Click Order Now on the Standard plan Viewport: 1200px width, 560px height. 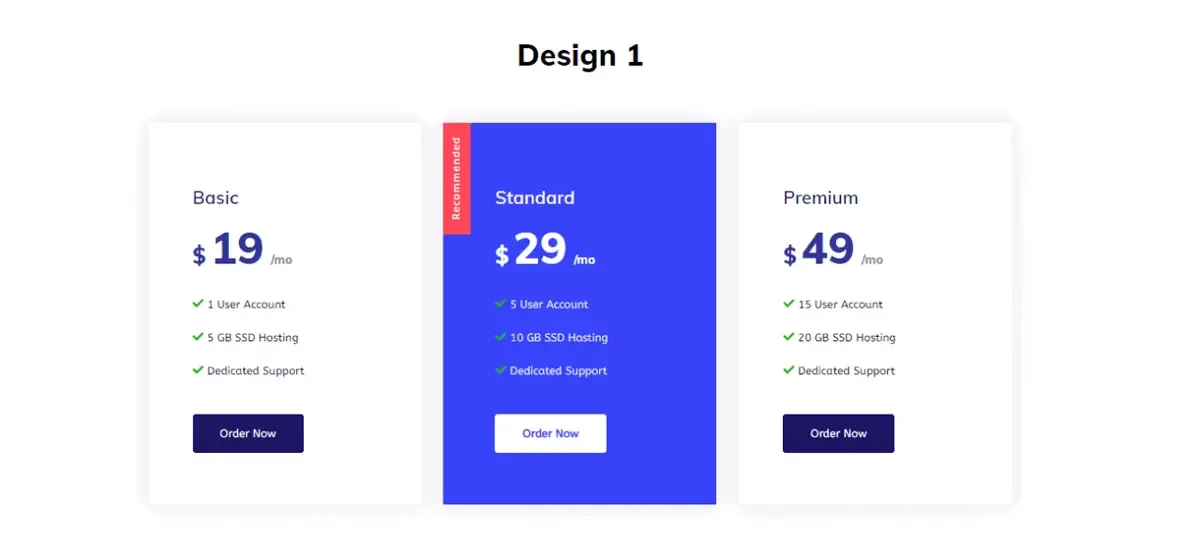[550, 433]
